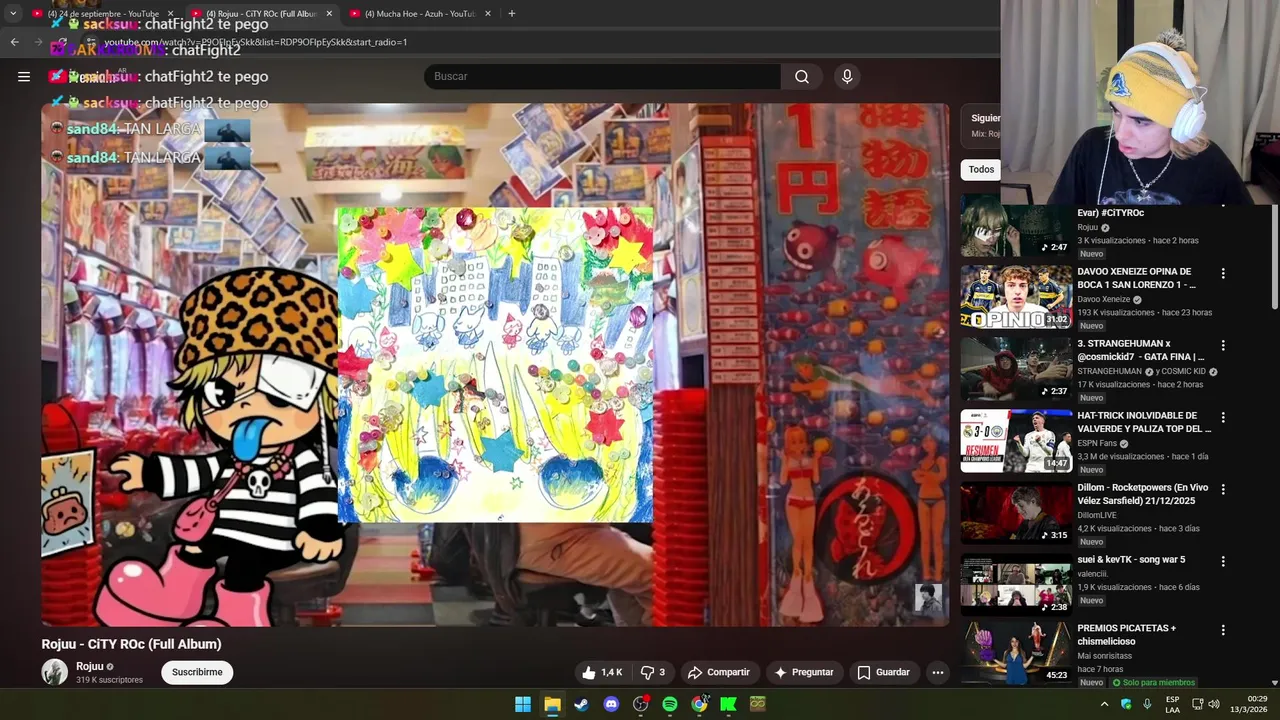Open the Preguntar AI button
The width and height of the screenshot is (1280, 720).
coord(804,672)
